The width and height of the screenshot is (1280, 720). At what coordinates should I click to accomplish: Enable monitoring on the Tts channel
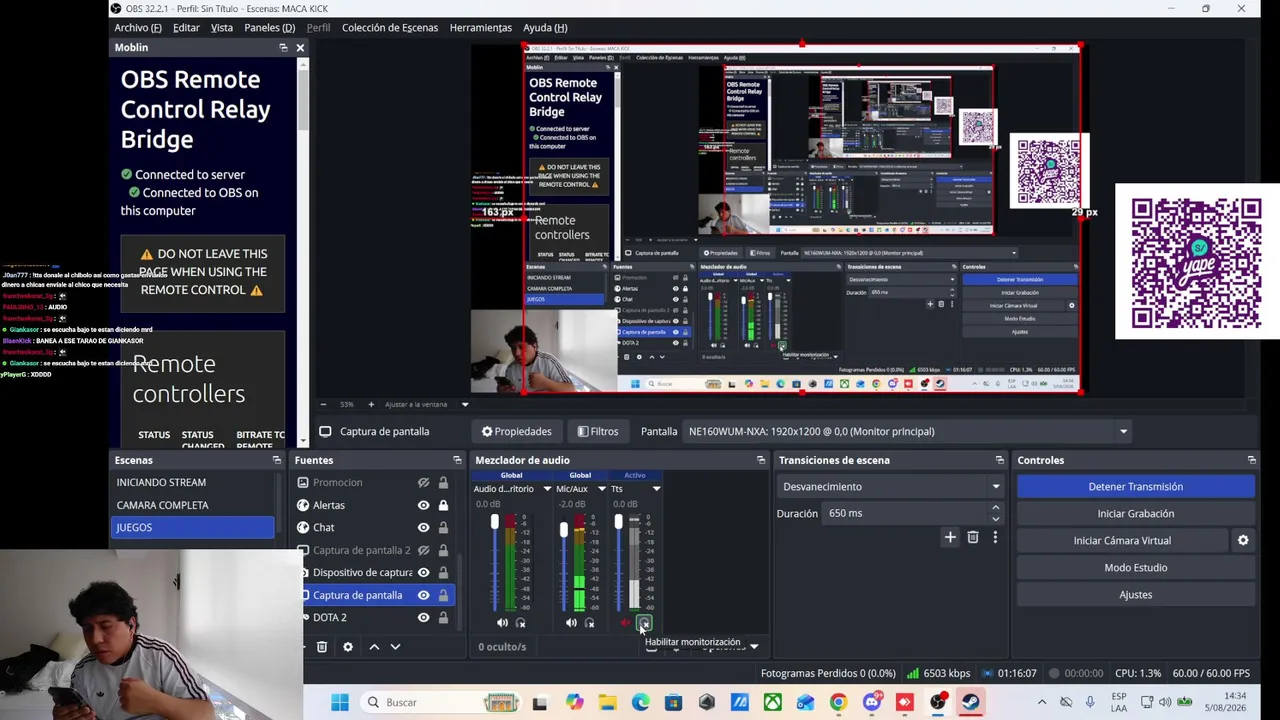pos(644,623)
